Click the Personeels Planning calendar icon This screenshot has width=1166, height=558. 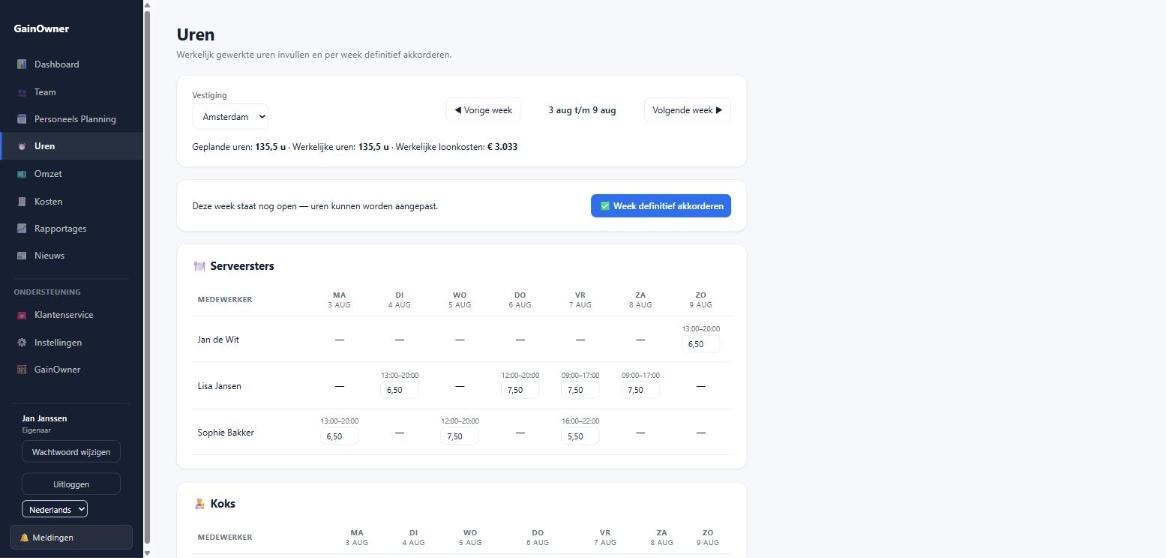point(22,119)
